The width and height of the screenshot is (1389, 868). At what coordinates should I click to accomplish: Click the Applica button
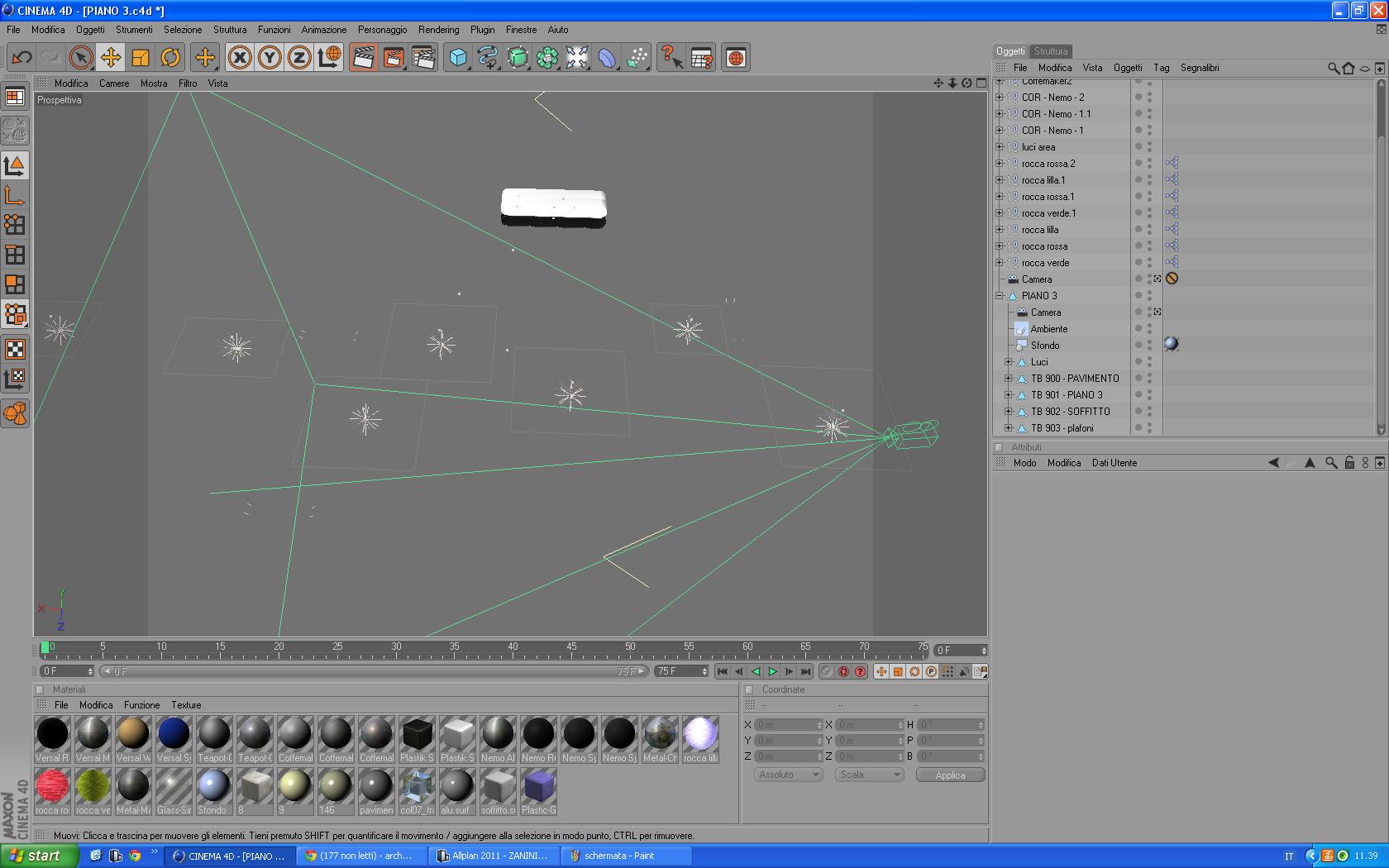pyautogui.click(x=950, y=775)
